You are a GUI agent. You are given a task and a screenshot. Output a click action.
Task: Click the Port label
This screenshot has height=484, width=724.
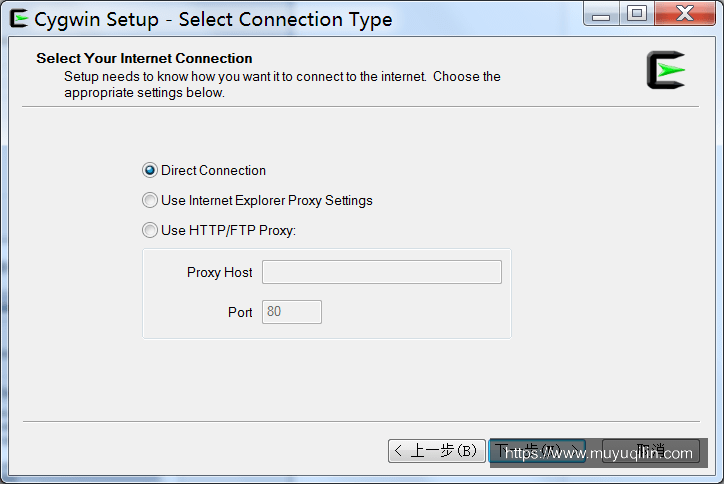(240, 312)
